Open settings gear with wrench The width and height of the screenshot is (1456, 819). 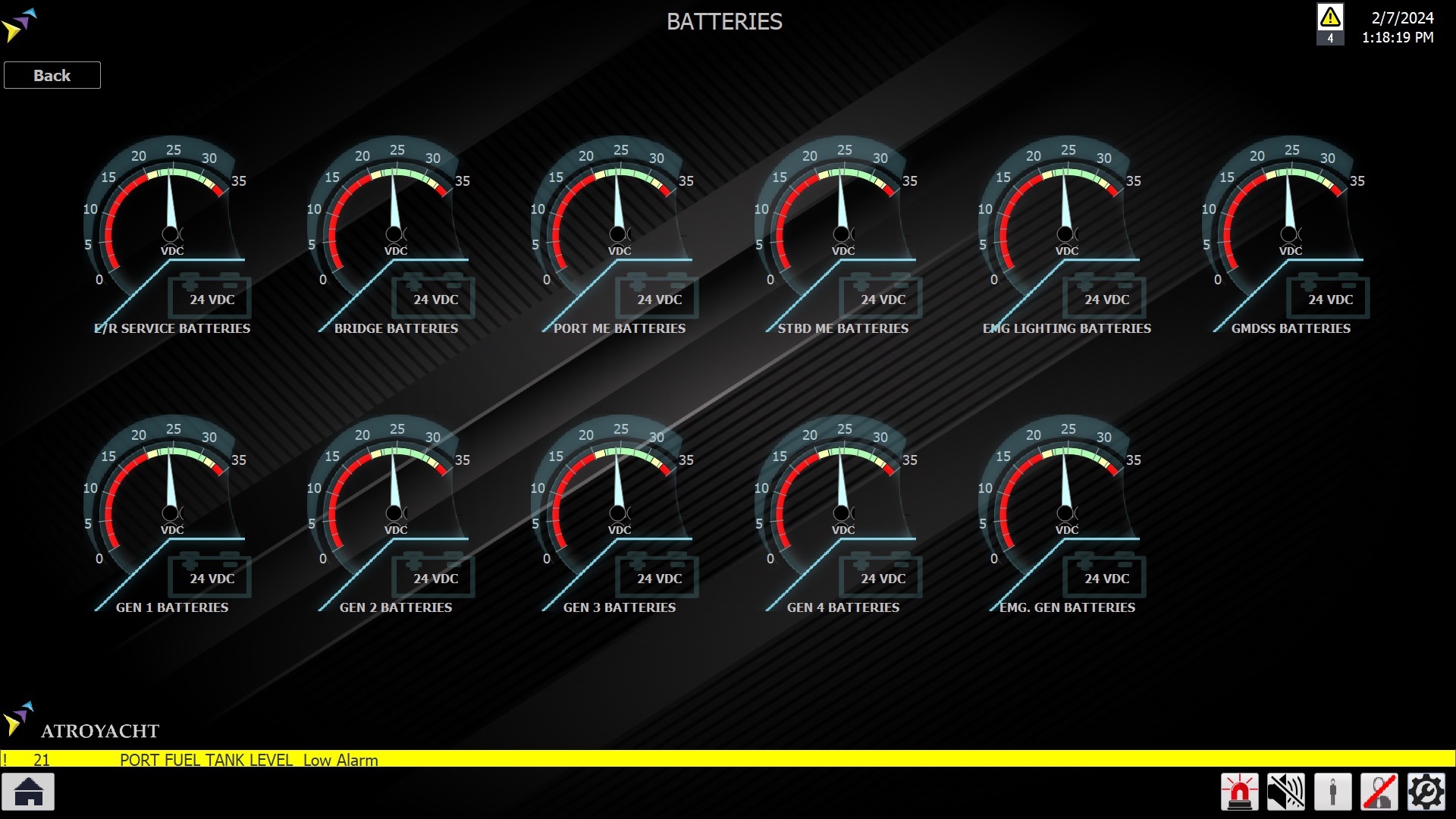(1426, 792)
